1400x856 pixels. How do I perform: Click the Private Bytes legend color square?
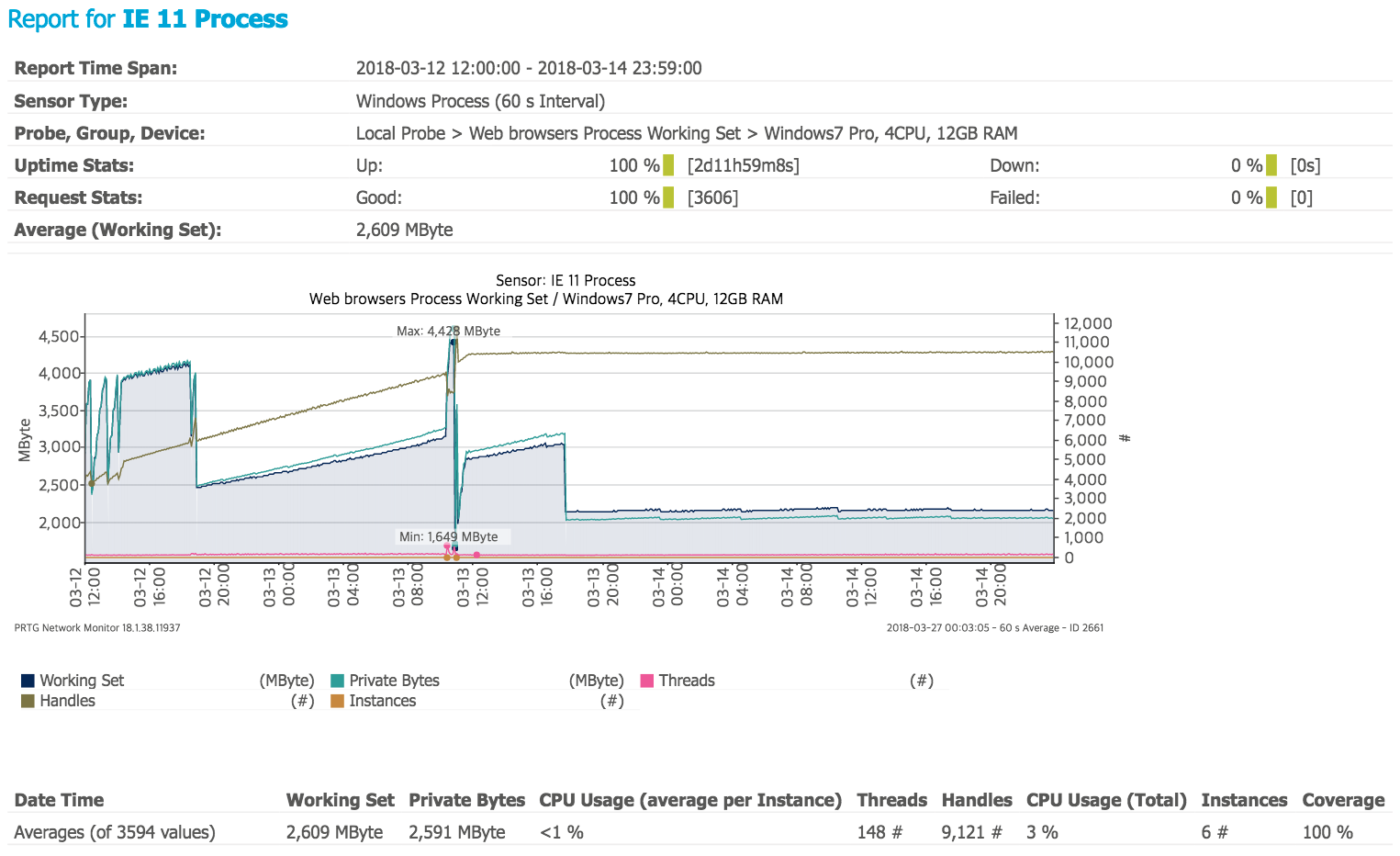pos(336,680)
